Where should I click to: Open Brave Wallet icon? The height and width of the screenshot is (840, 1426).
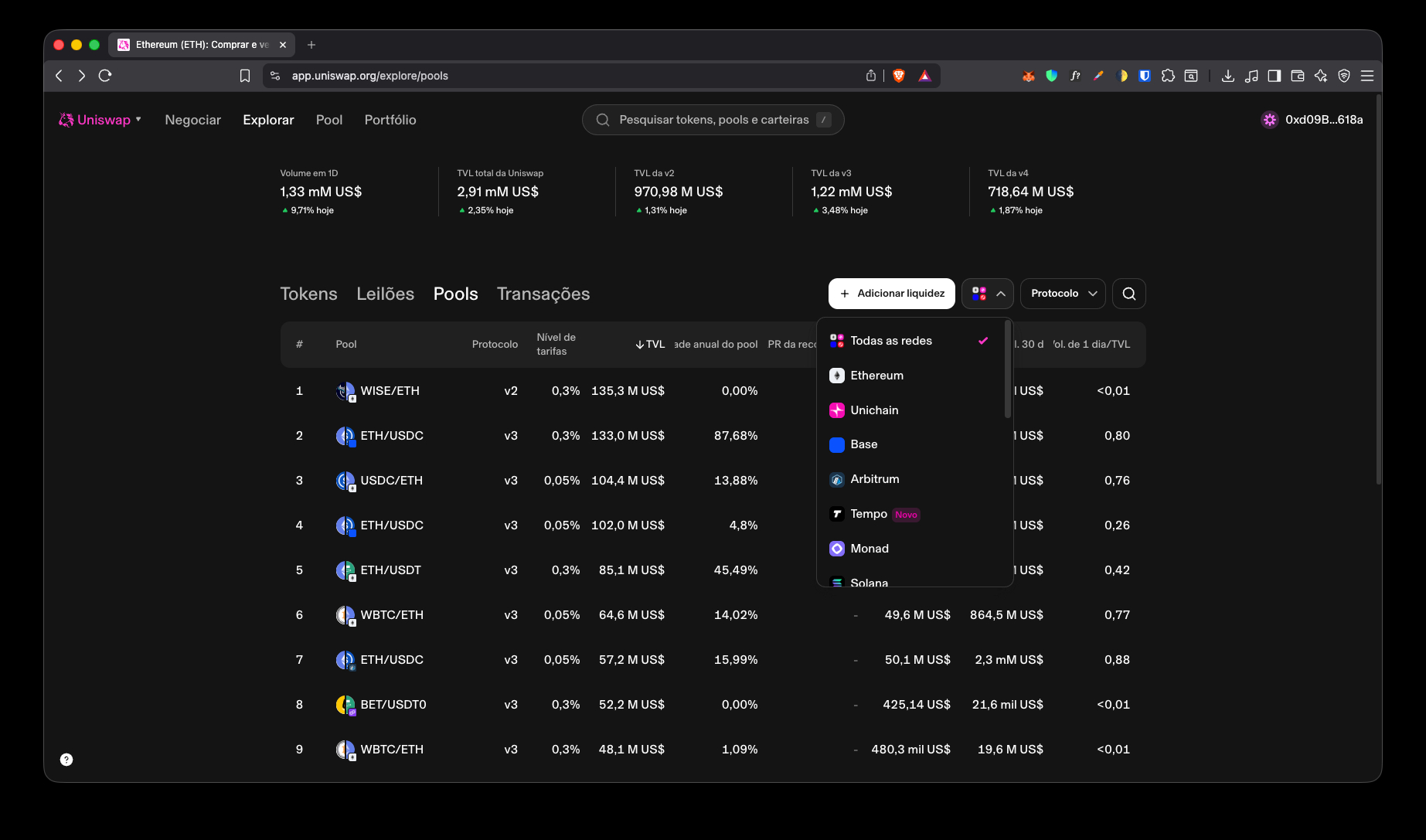(1298, 76)
